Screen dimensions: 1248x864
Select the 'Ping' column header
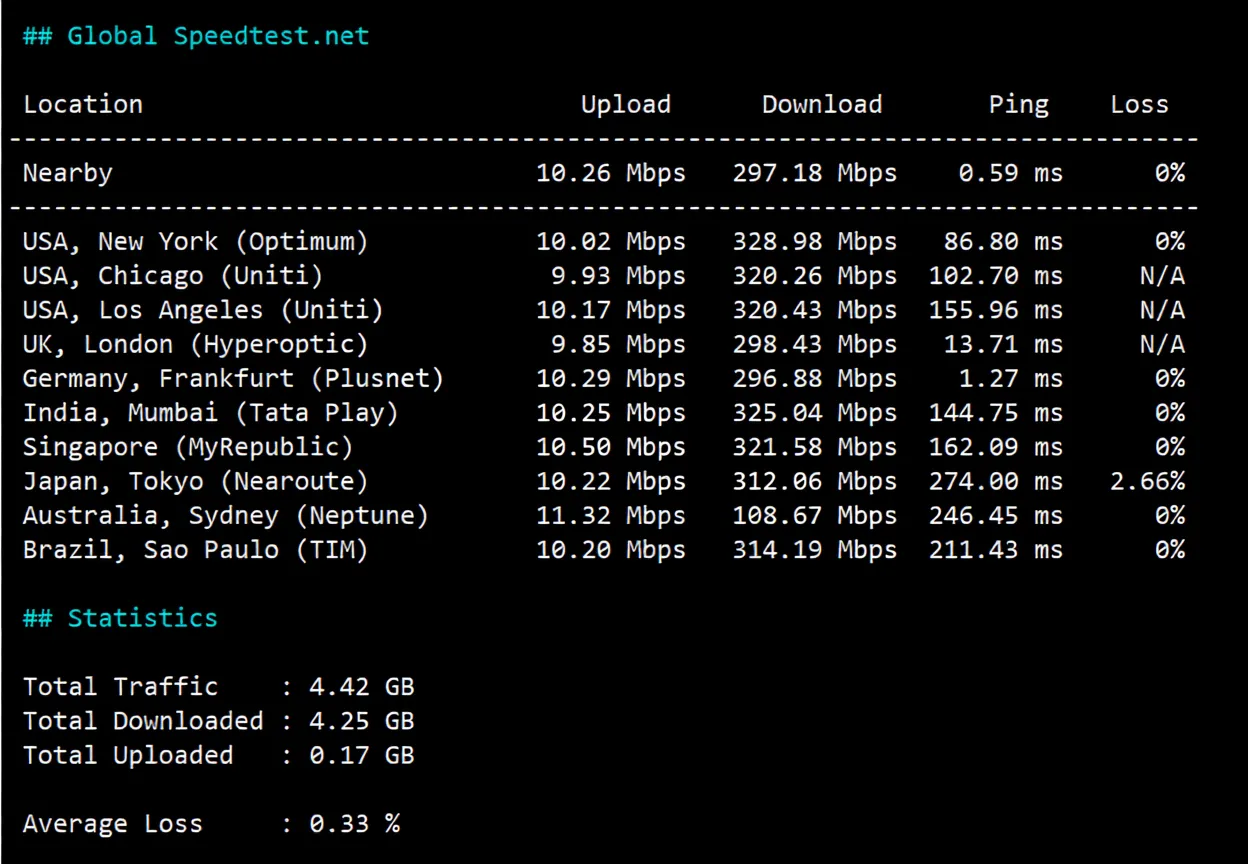point(1019,104)
